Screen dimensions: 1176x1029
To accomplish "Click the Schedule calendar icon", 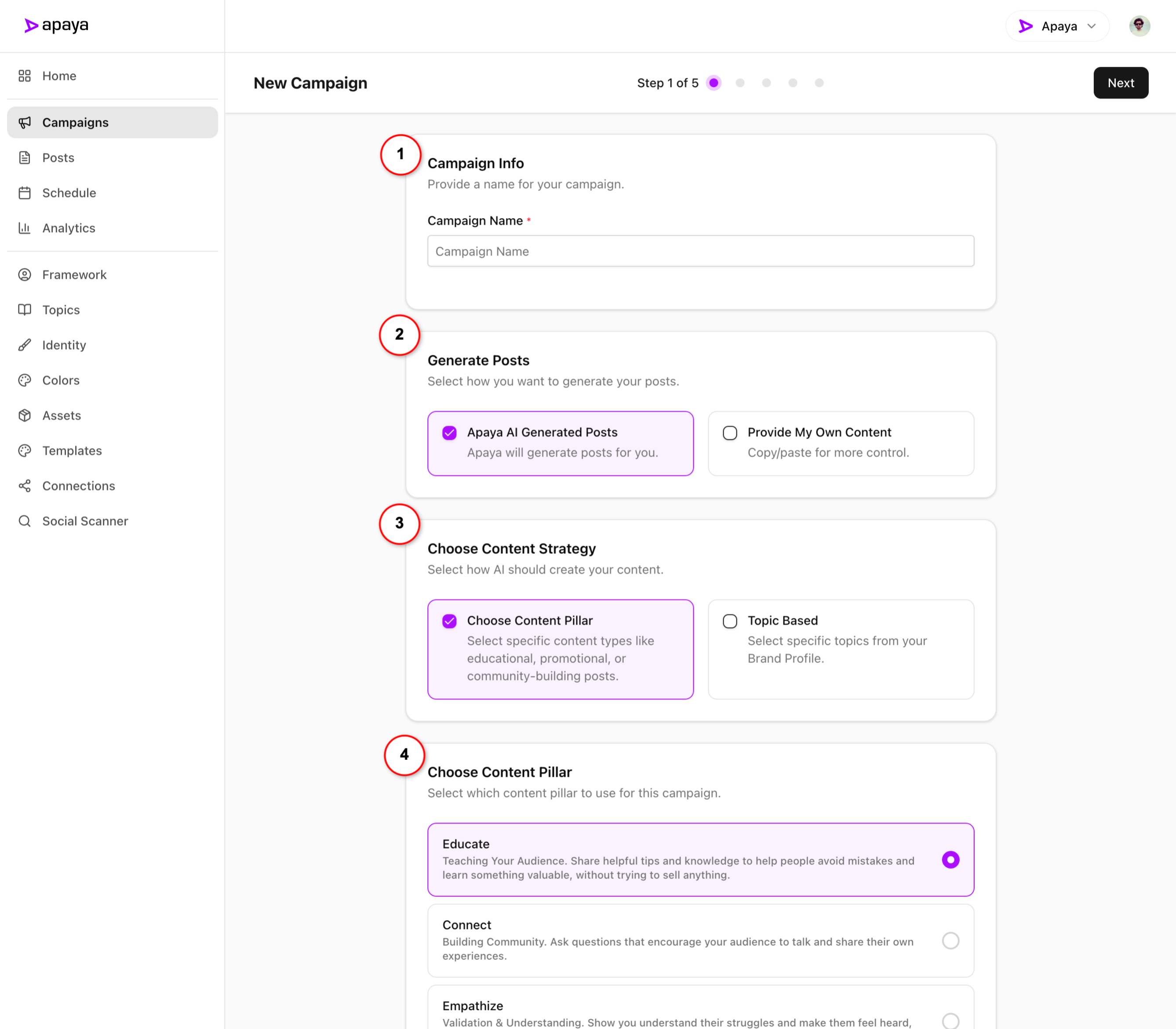I will (x=24, y=193).
